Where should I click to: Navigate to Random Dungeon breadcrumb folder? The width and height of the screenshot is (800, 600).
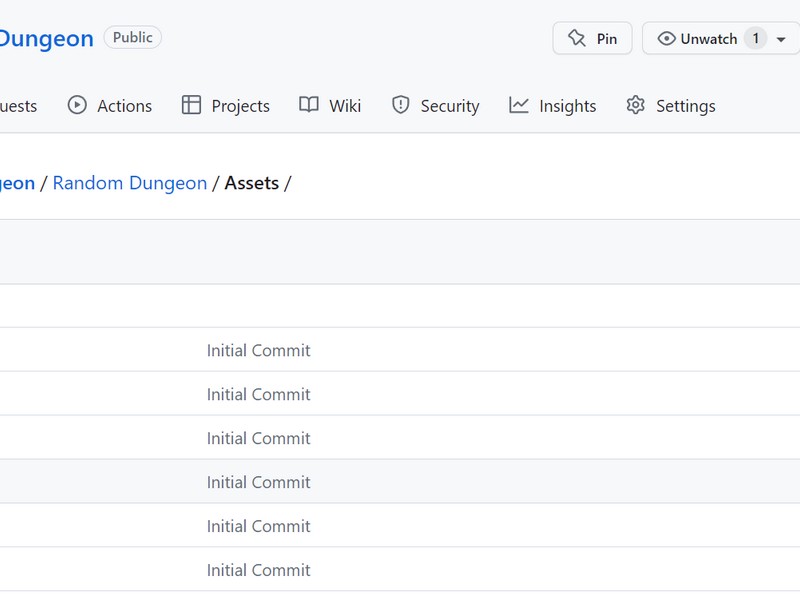click(130, 183)
